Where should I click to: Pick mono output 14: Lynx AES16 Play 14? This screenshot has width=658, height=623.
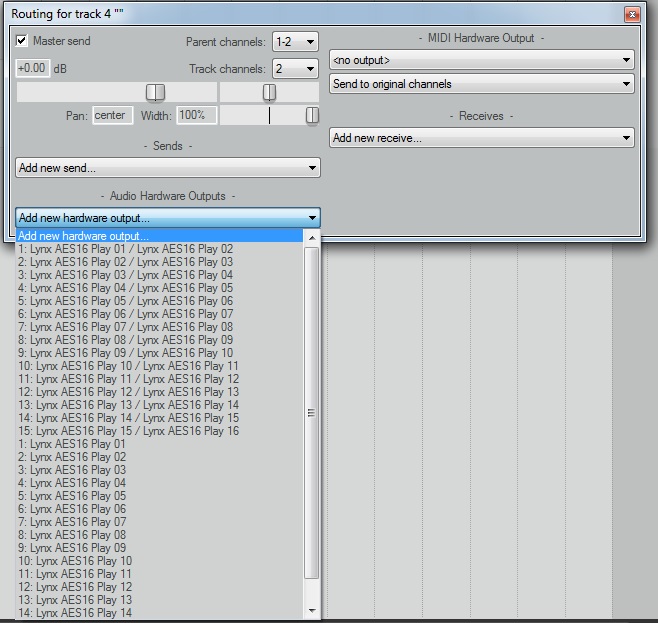(x=159, y=613)
